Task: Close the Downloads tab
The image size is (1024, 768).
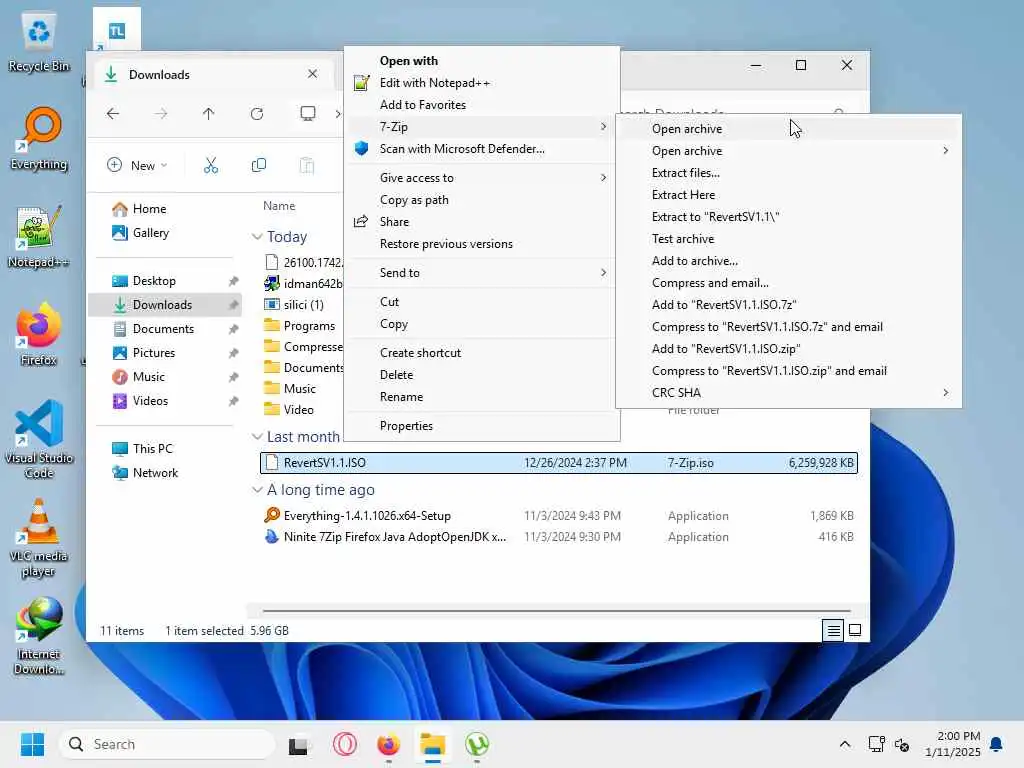Action: 312,74
